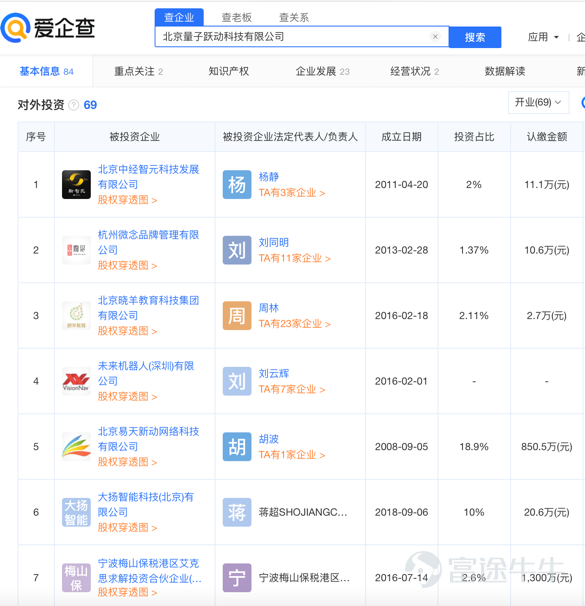This screenshot has height=606, width=585.
Task: Open the logo of 杭州微念品牌管理有限公司
Action: point(77,250)
